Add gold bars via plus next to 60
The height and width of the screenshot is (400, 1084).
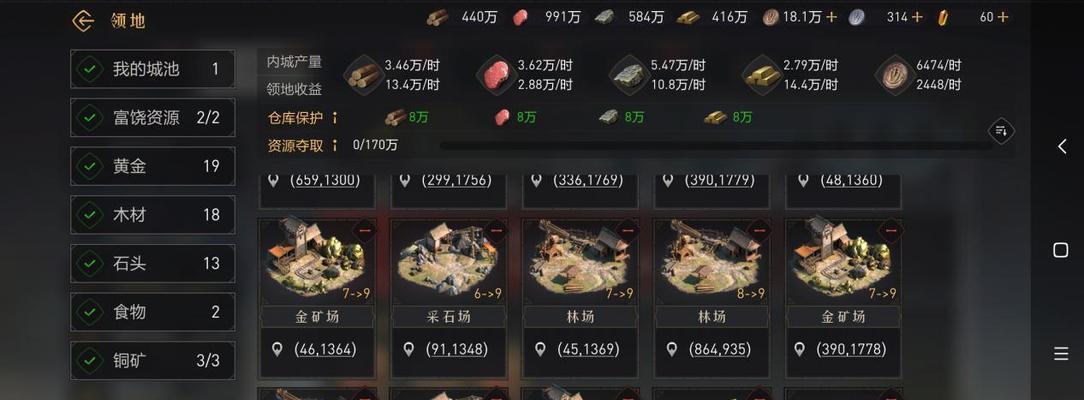pyautogui.click(x=1003, y=17)
